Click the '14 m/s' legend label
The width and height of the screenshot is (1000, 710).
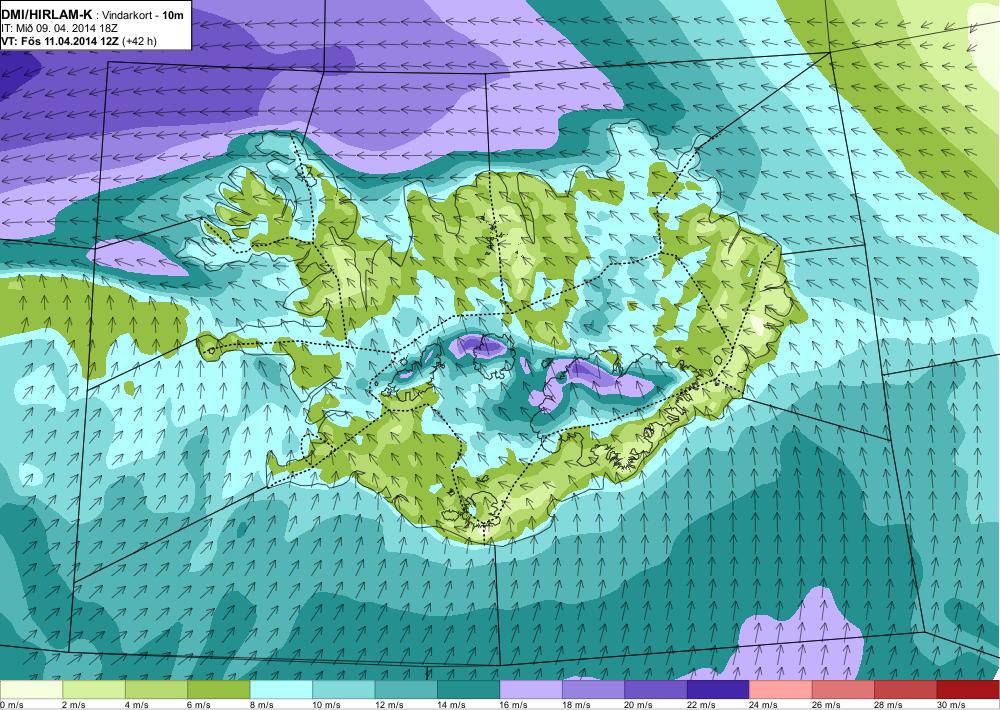click(x=452, y=705)
